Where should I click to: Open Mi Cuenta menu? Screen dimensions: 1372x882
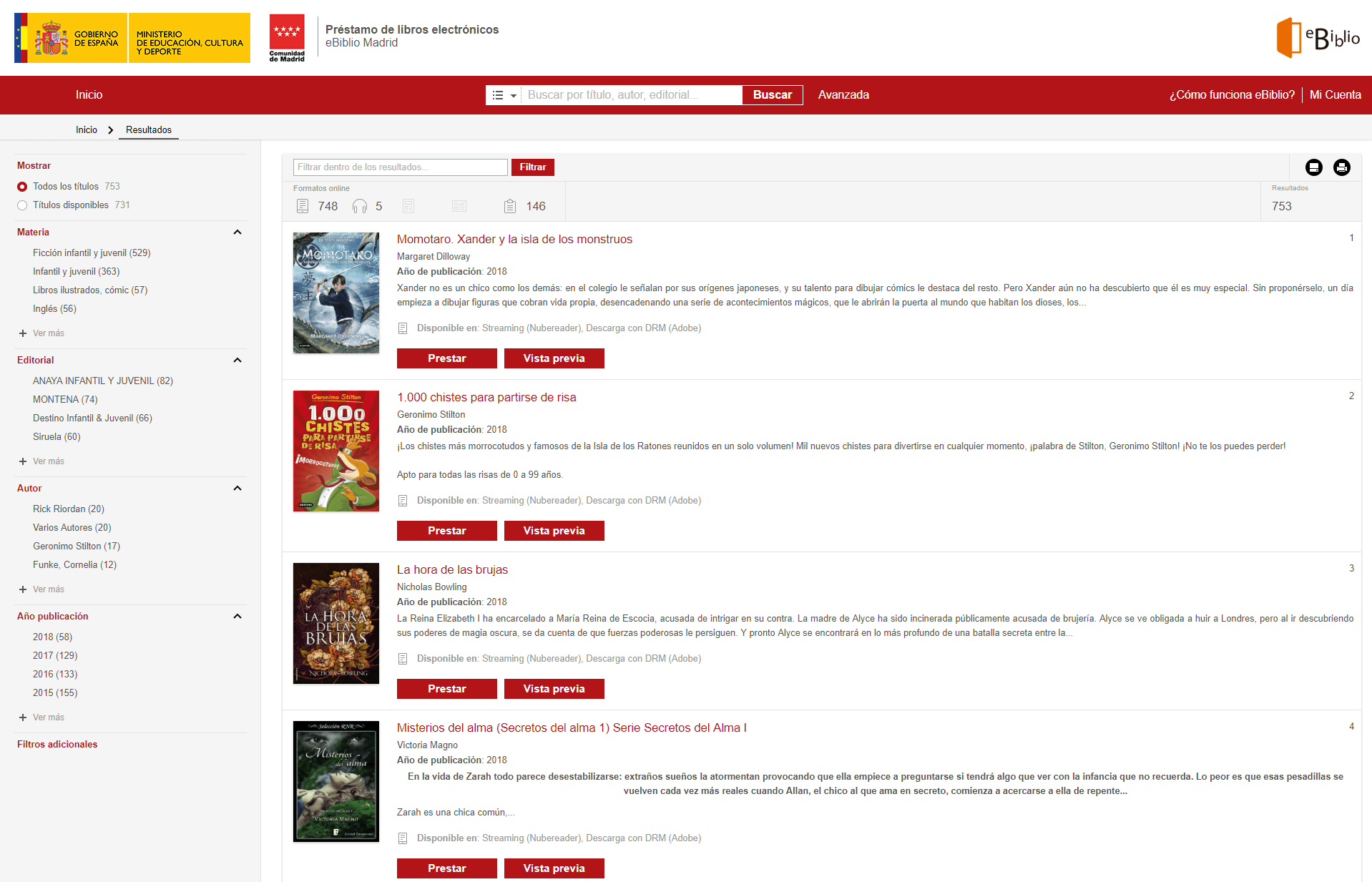1335,94
